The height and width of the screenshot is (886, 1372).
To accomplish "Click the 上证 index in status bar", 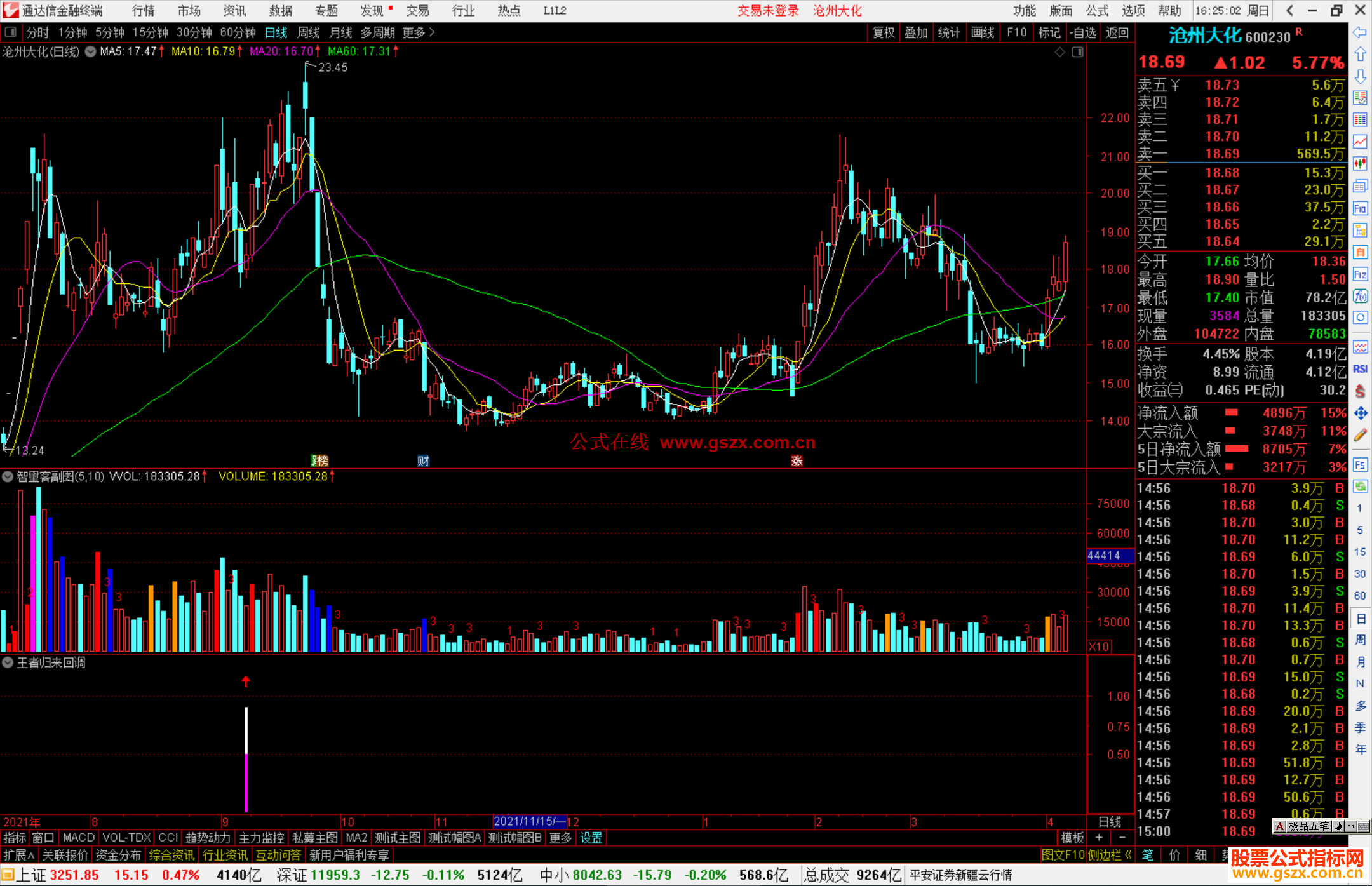I will point(30,875).
